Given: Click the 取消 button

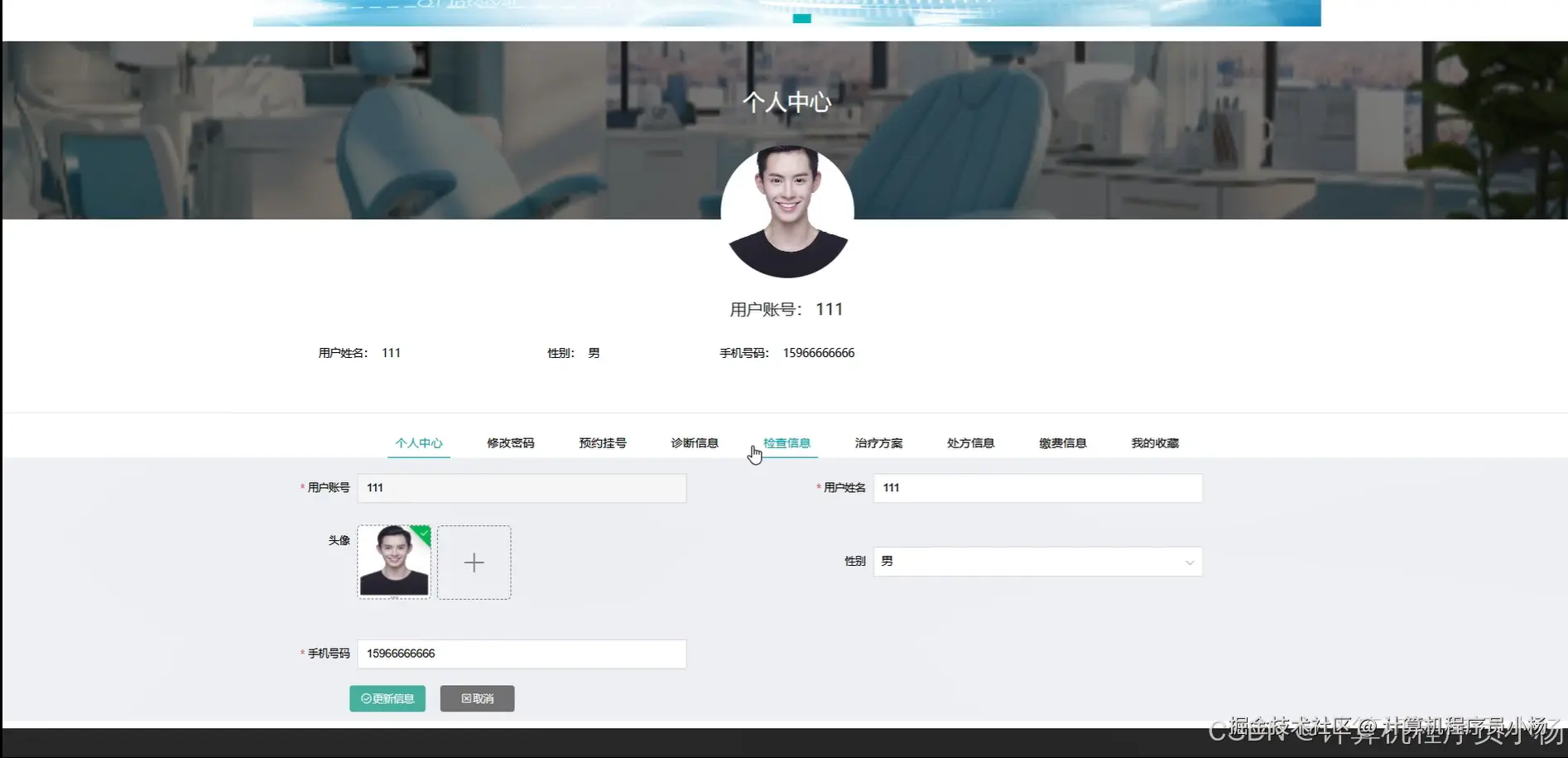Looking at the screenshot, I should tap(477, 698).
